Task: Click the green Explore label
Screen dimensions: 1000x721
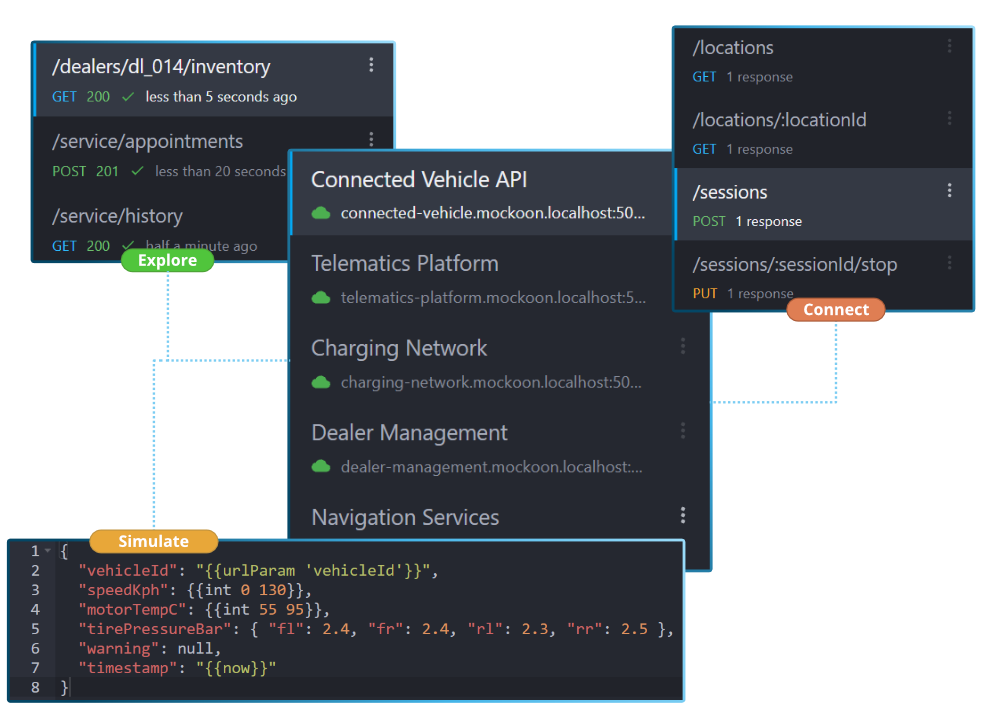Action: (x=167, y=260)
